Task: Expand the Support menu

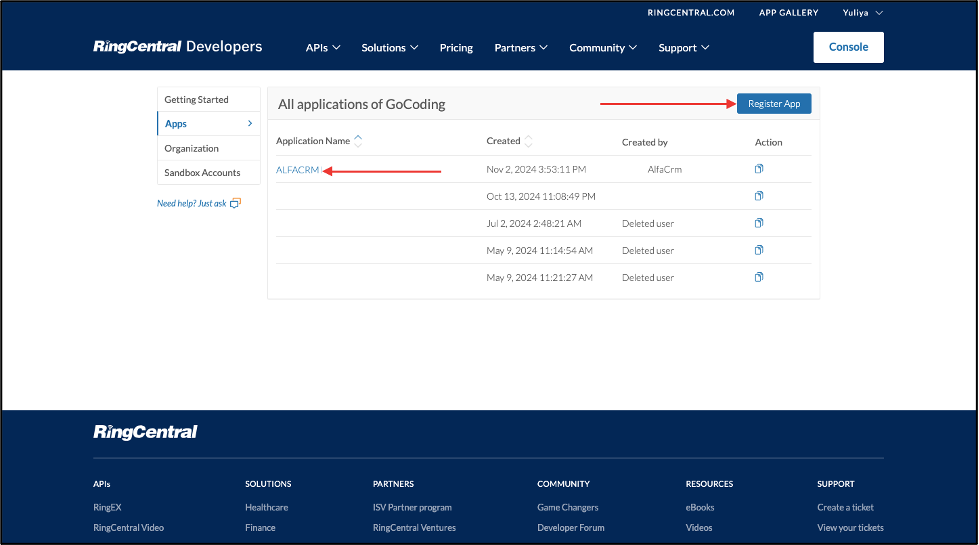Action: pyautogui.click(x=684, y=48)
